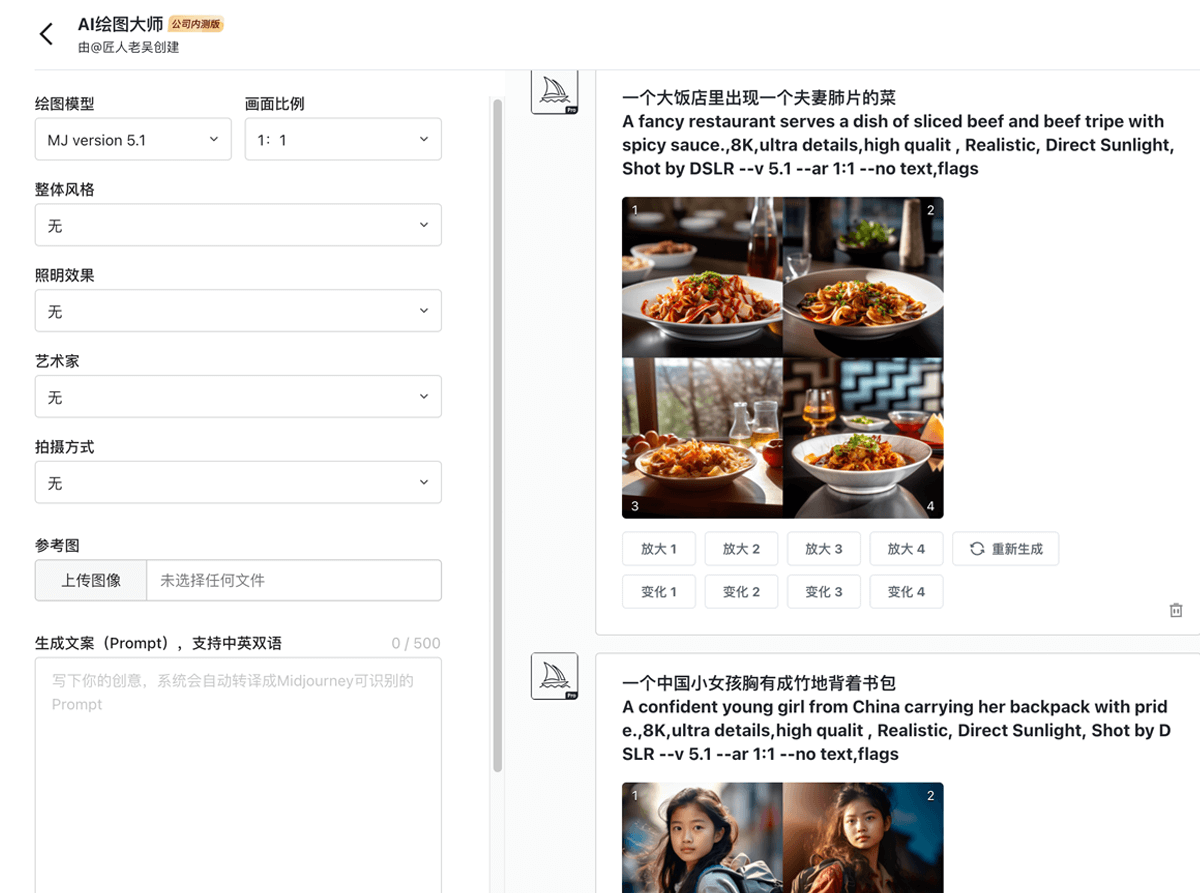This screenshot has height=893, width=1200.
Task: Upscale image 1 with 放大 1
Action: coord(659,549)
